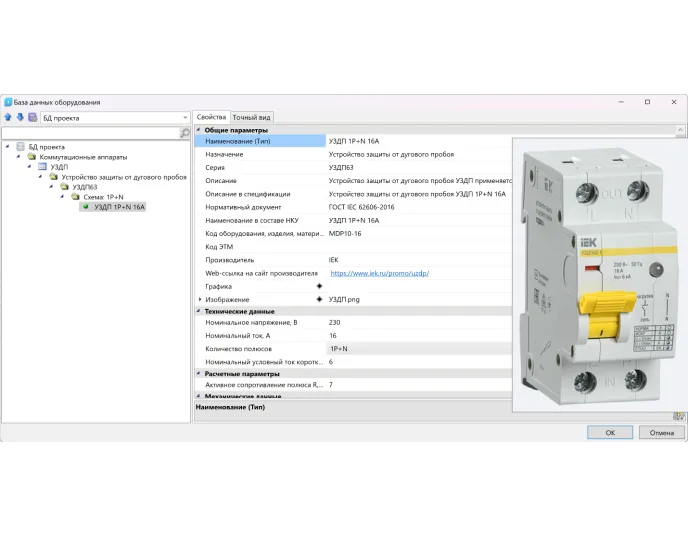Expand the Изображение property row
688x537 pixels.
(200, 299)
